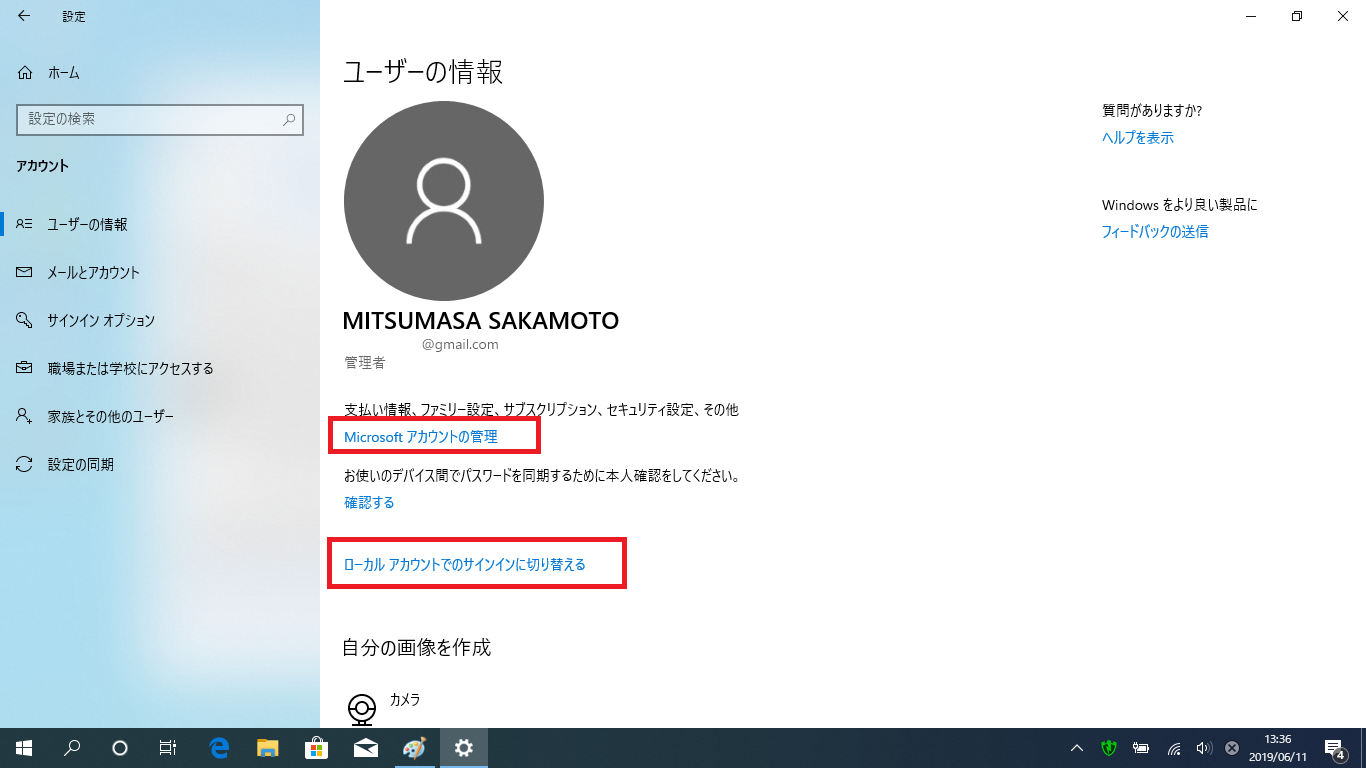Click the フィードバックの送信 link

coord(1155,232)
